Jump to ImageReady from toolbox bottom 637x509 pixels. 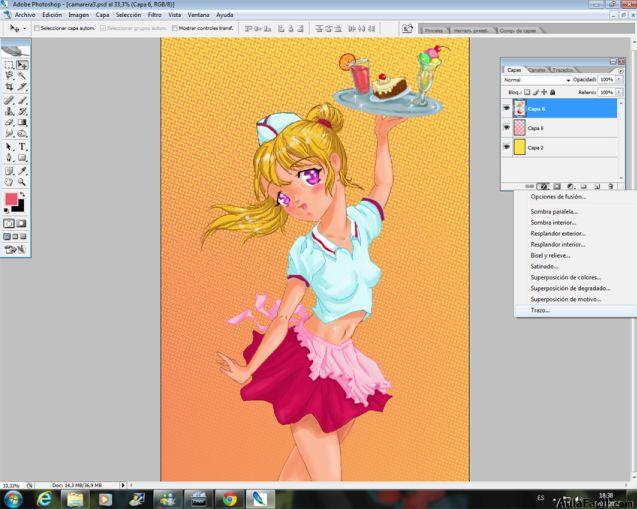pos(15,249)
